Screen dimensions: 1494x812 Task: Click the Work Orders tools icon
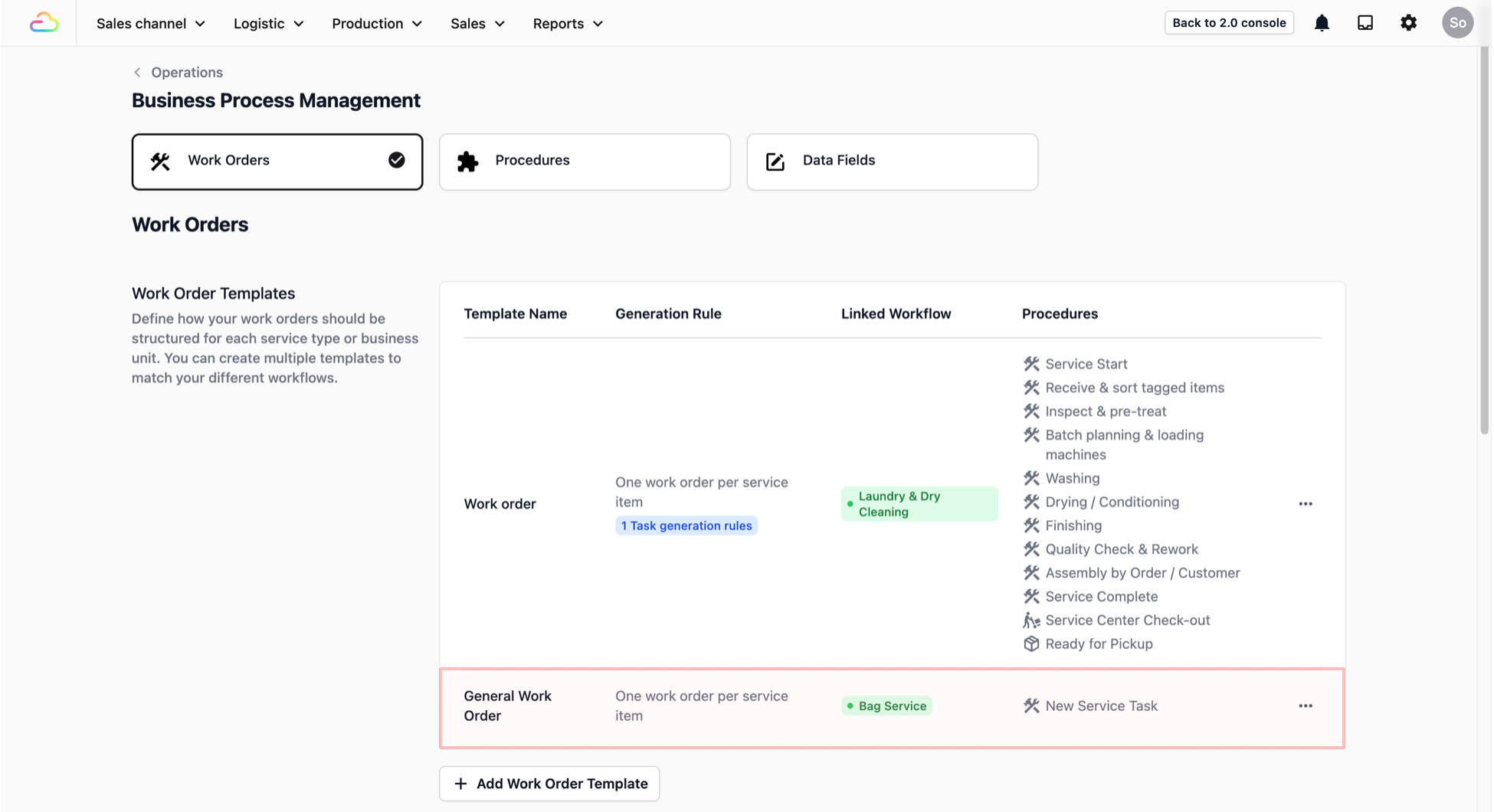pos(160,161)
